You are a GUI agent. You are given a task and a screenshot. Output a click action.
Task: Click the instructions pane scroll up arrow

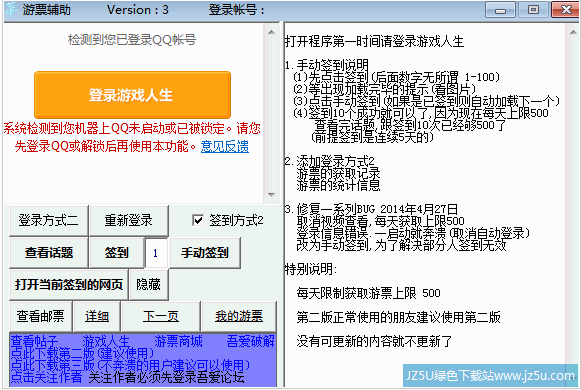pyautogui.click(x=573, y=32)
